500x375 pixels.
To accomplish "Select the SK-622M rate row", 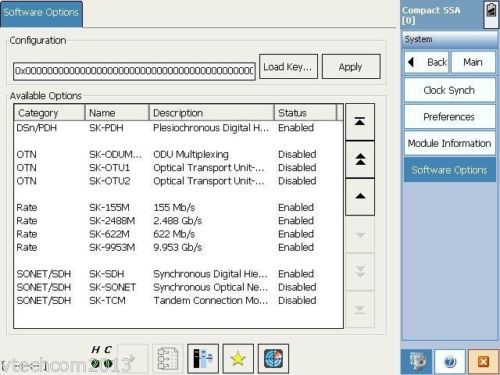I will 178,234.
